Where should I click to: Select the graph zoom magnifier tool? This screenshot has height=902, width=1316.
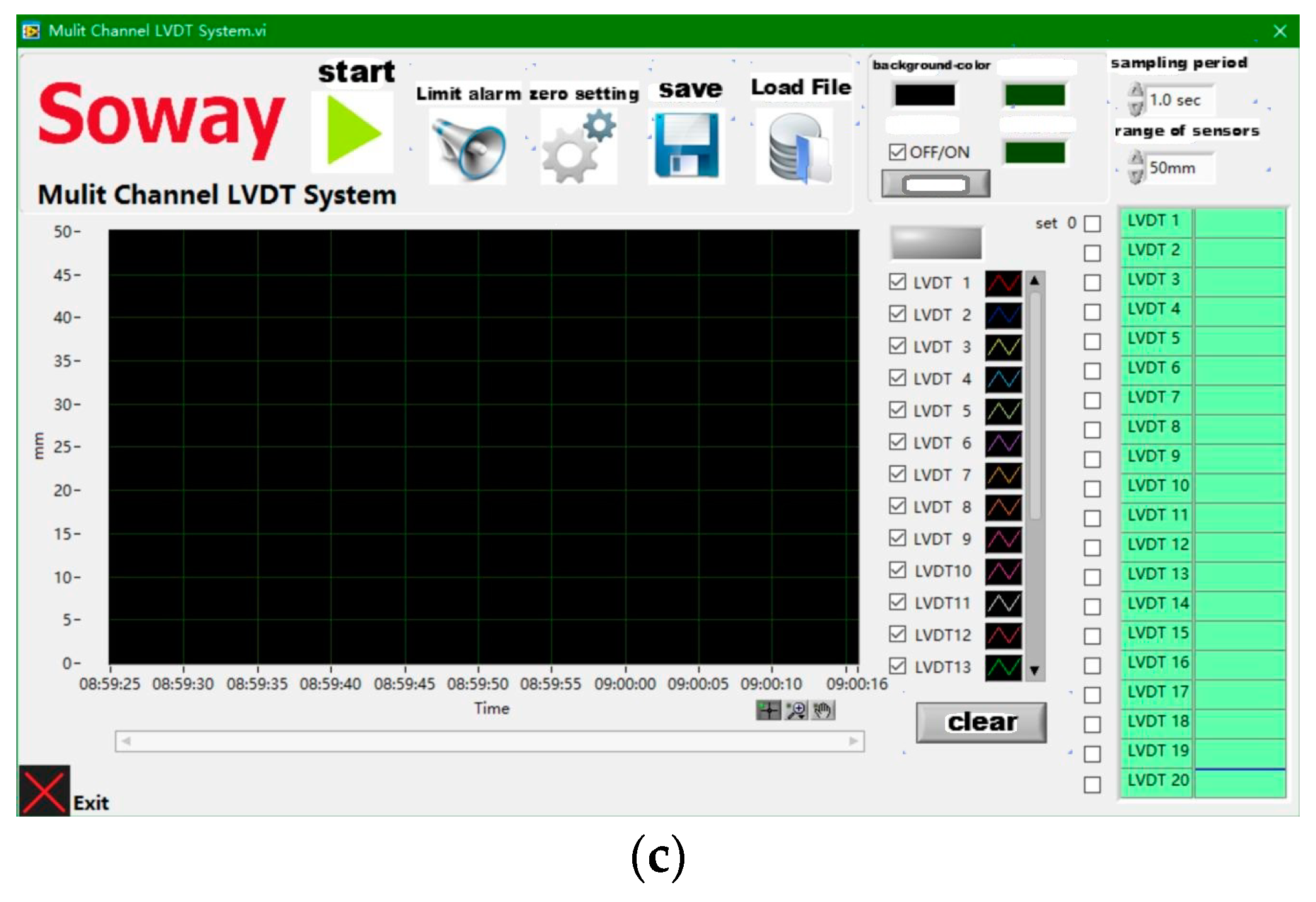pos(796,710)
